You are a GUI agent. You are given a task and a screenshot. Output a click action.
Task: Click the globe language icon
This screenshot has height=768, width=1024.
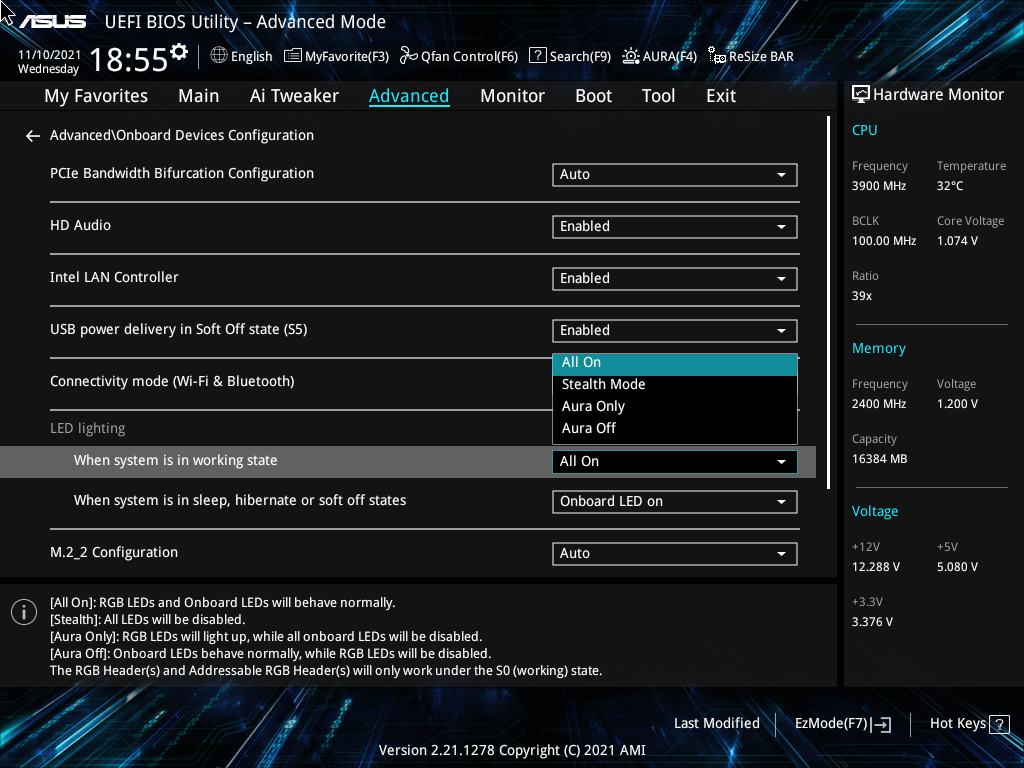tap(219, 56)
